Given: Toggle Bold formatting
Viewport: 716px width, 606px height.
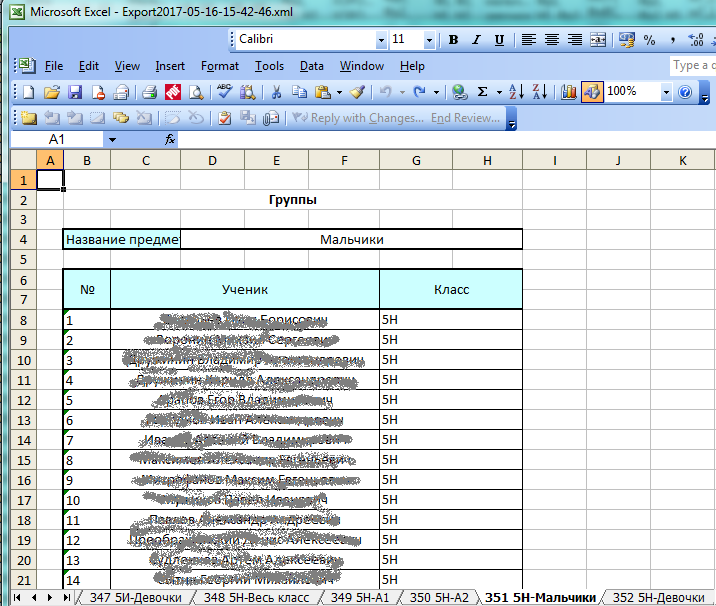Looking at the screenshot, I should 453,40.
